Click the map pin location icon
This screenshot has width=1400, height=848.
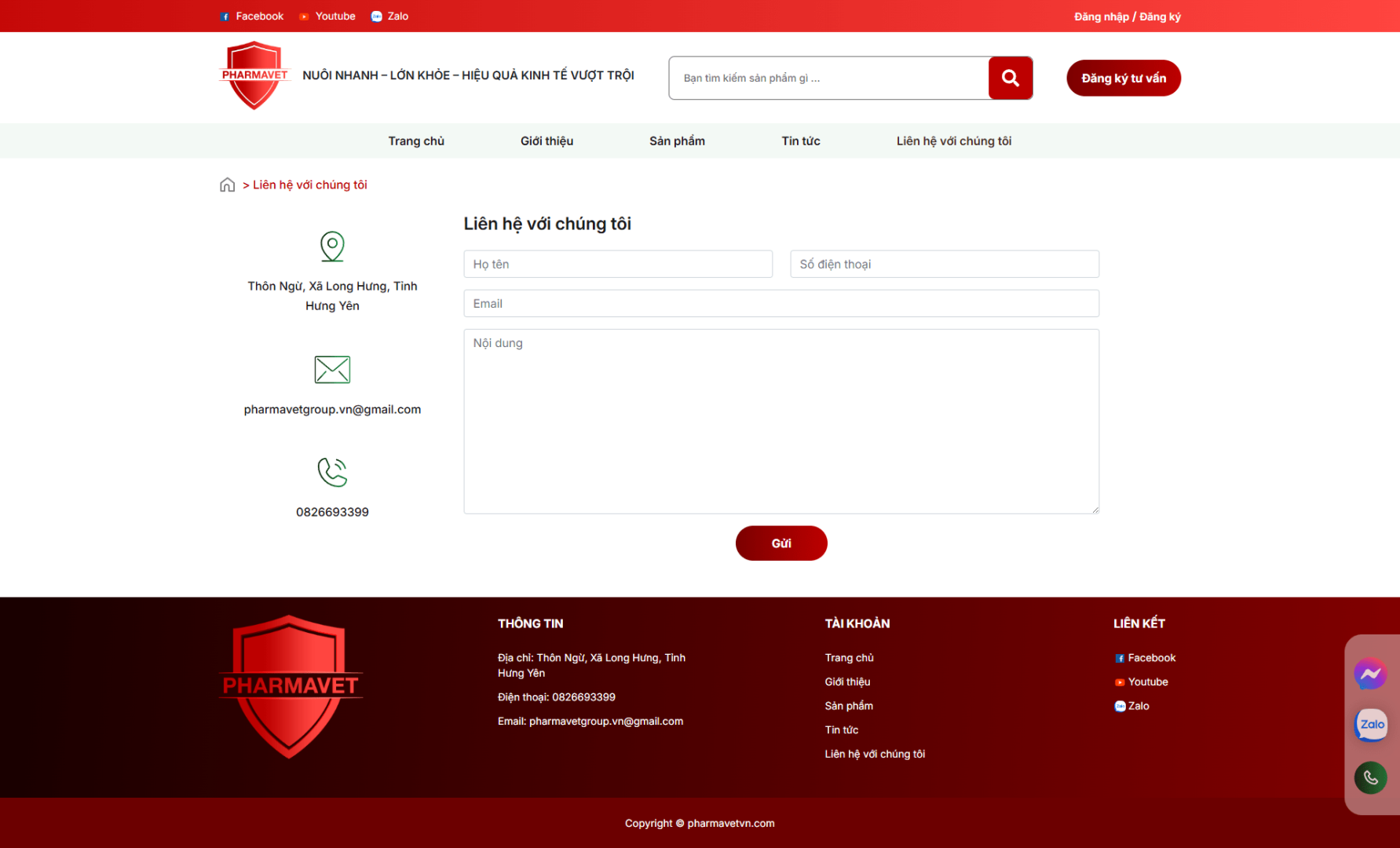332,247
